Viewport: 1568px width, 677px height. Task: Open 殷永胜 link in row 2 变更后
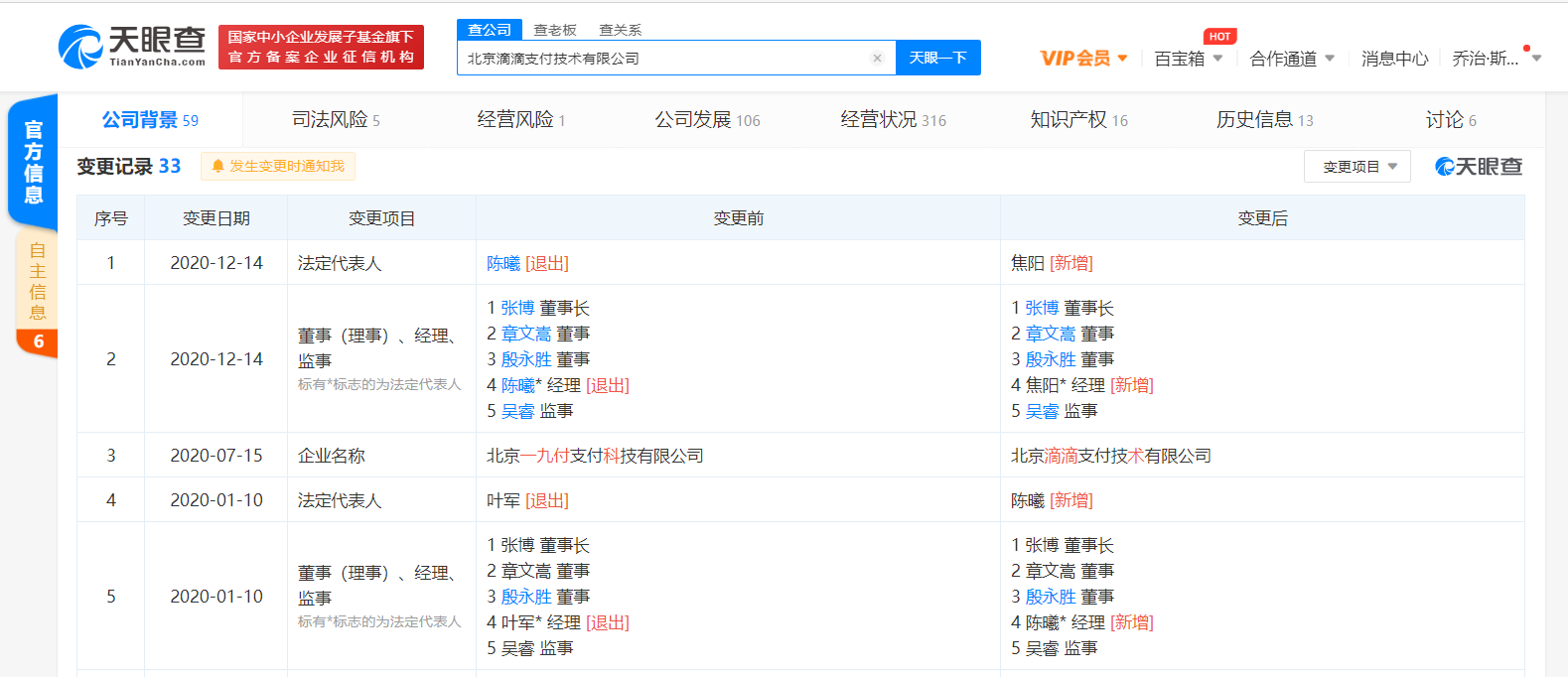pyautogui.click(x=1051, y=359)
